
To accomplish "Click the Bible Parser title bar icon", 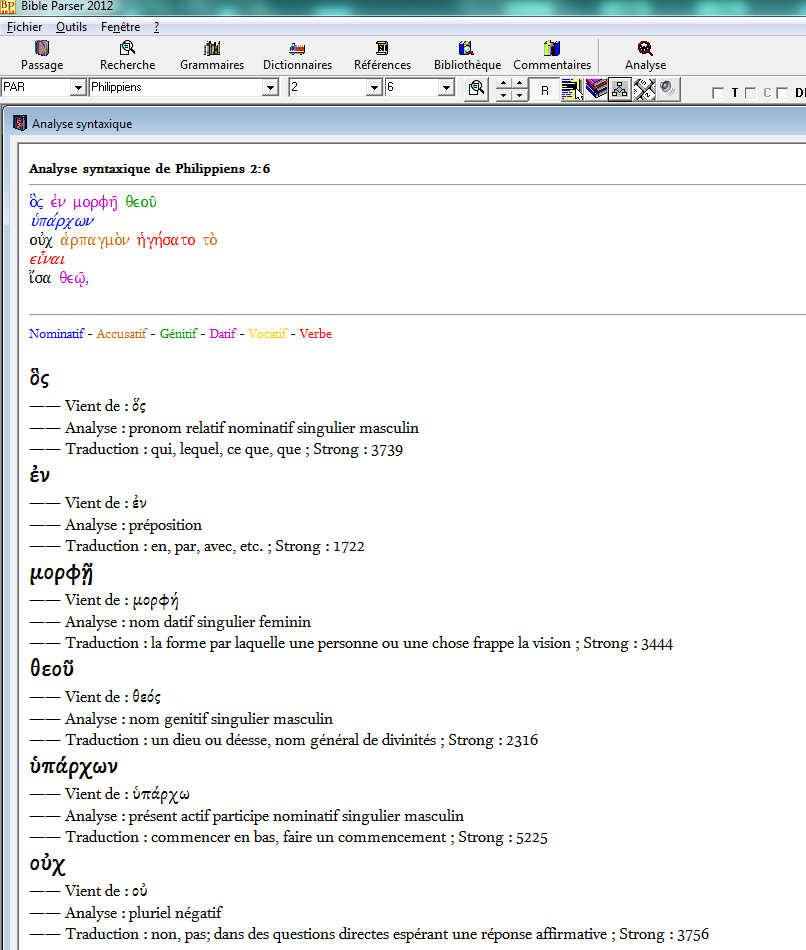I will coord(7,6).
